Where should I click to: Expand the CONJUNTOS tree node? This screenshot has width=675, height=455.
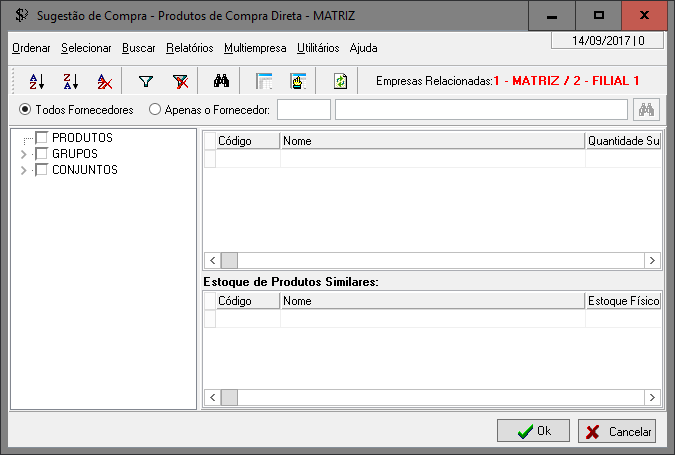click(24, 170)
